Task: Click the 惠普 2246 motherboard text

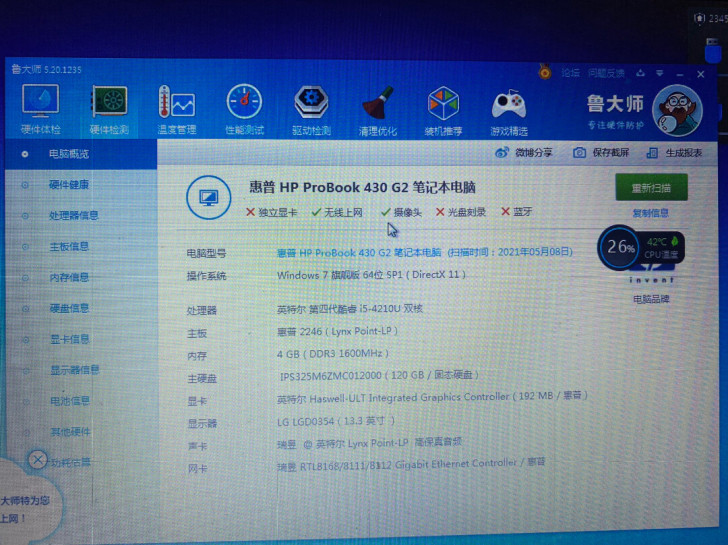Action: tap(338, 331)
